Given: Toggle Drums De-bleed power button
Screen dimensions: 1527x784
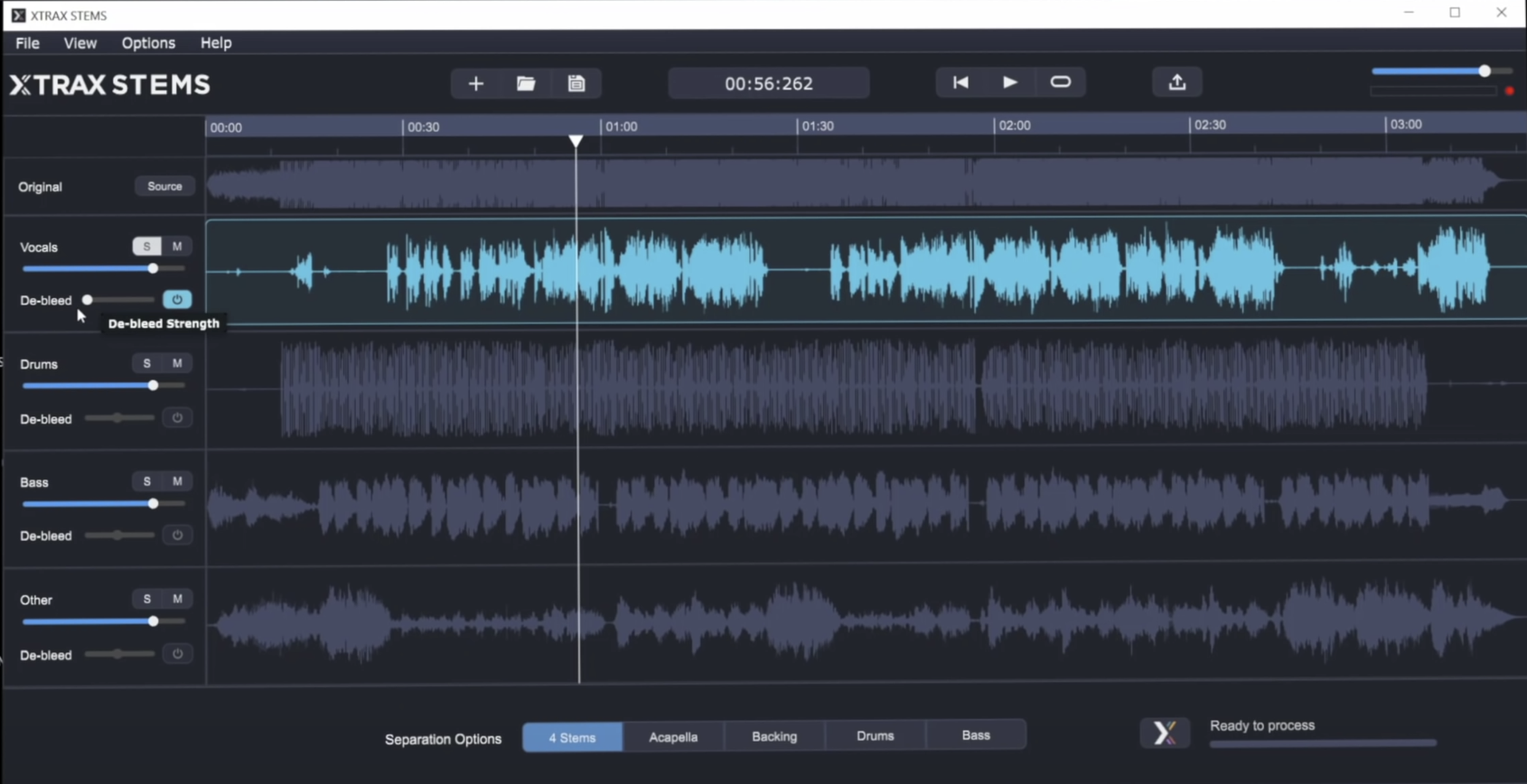Looking at the screenshot, I should tap(177, 417).
